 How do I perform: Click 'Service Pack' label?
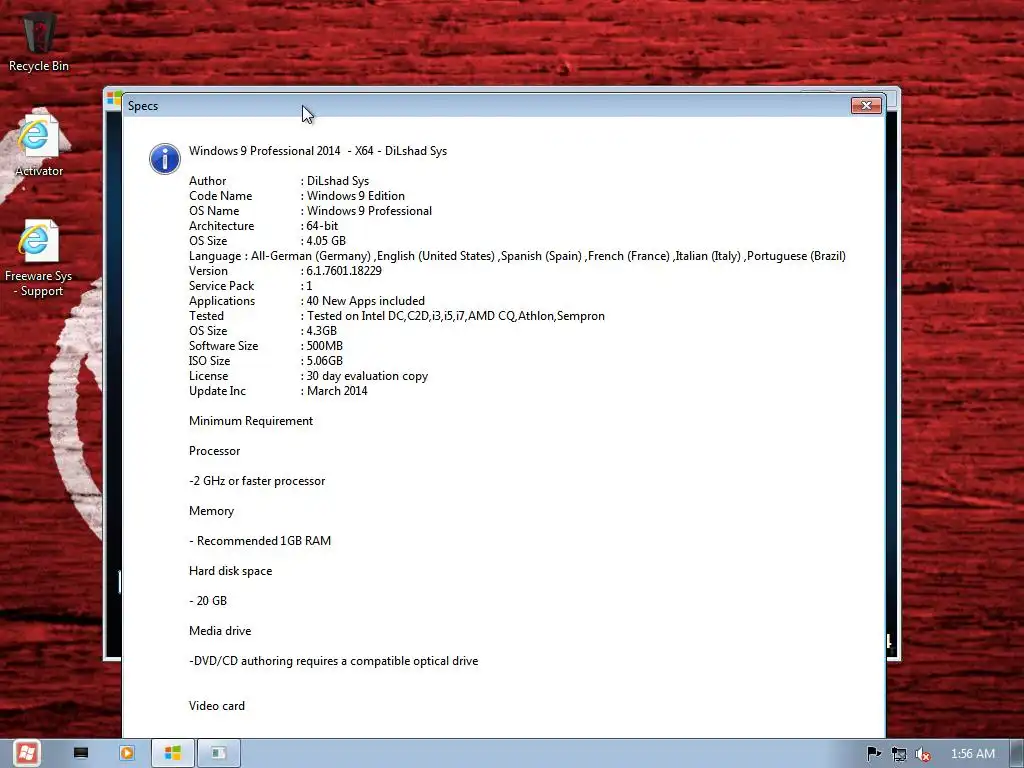click(x=221, y=286)
